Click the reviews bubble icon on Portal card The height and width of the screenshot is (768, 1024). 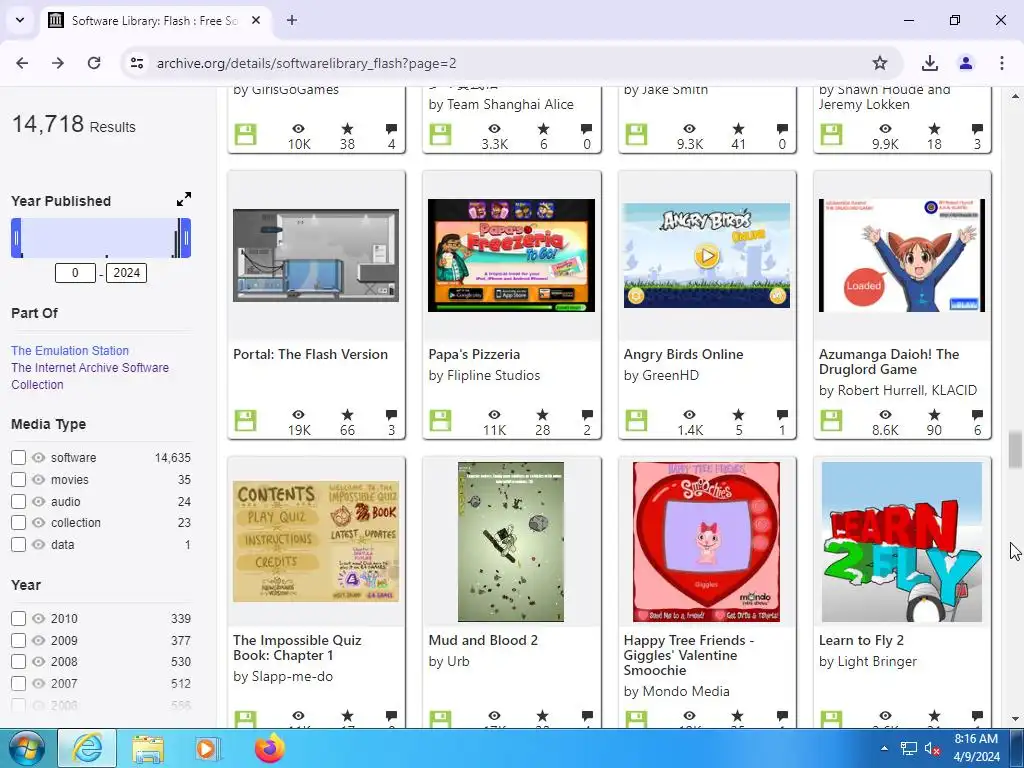pos(391,415)
